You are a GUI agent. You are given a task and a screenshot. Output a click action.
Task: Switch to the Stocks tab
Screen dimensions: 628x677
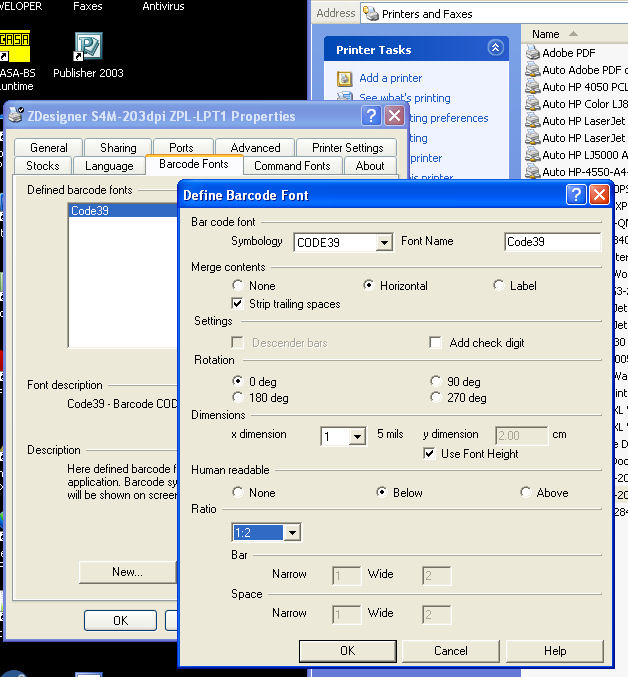(43, 166)
